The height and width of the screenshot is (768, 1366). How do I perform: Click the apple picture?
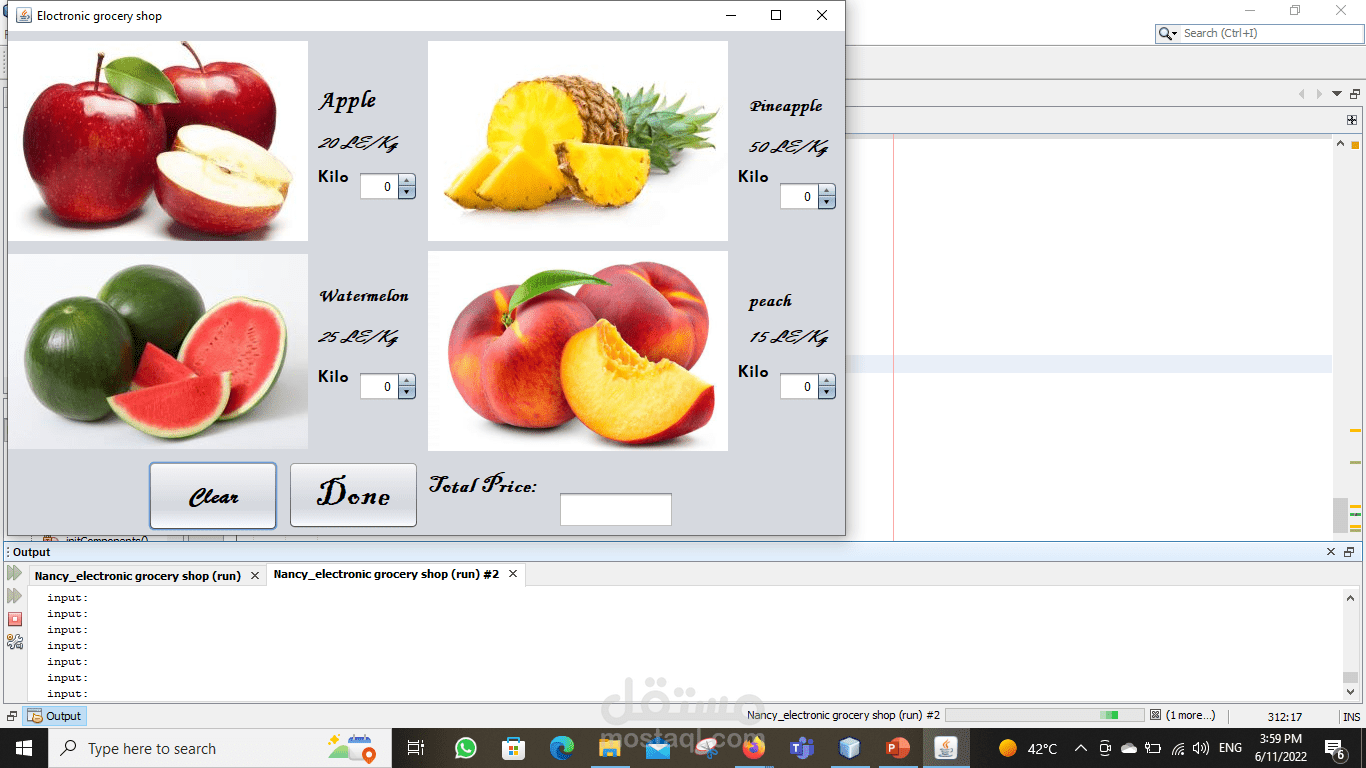coord(158,141)
